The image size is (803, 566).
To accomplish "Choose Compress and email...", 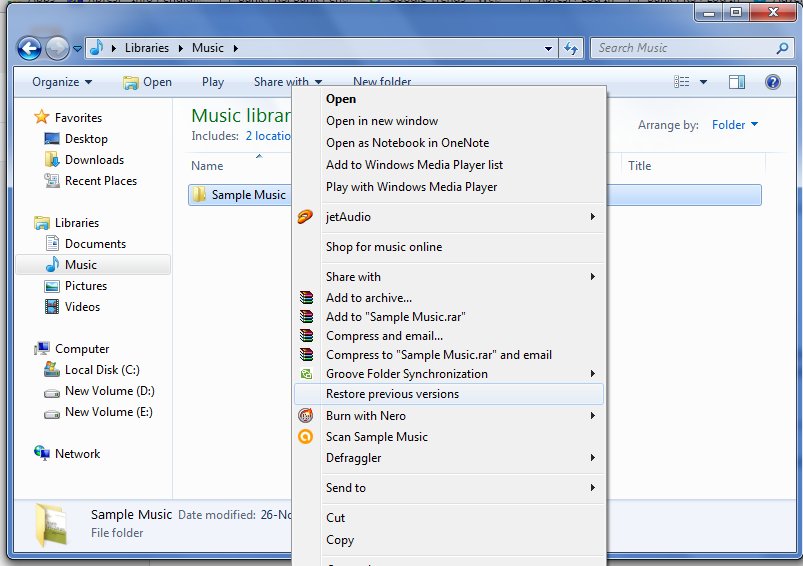I will pyautogui.click(x=450, y=336).
